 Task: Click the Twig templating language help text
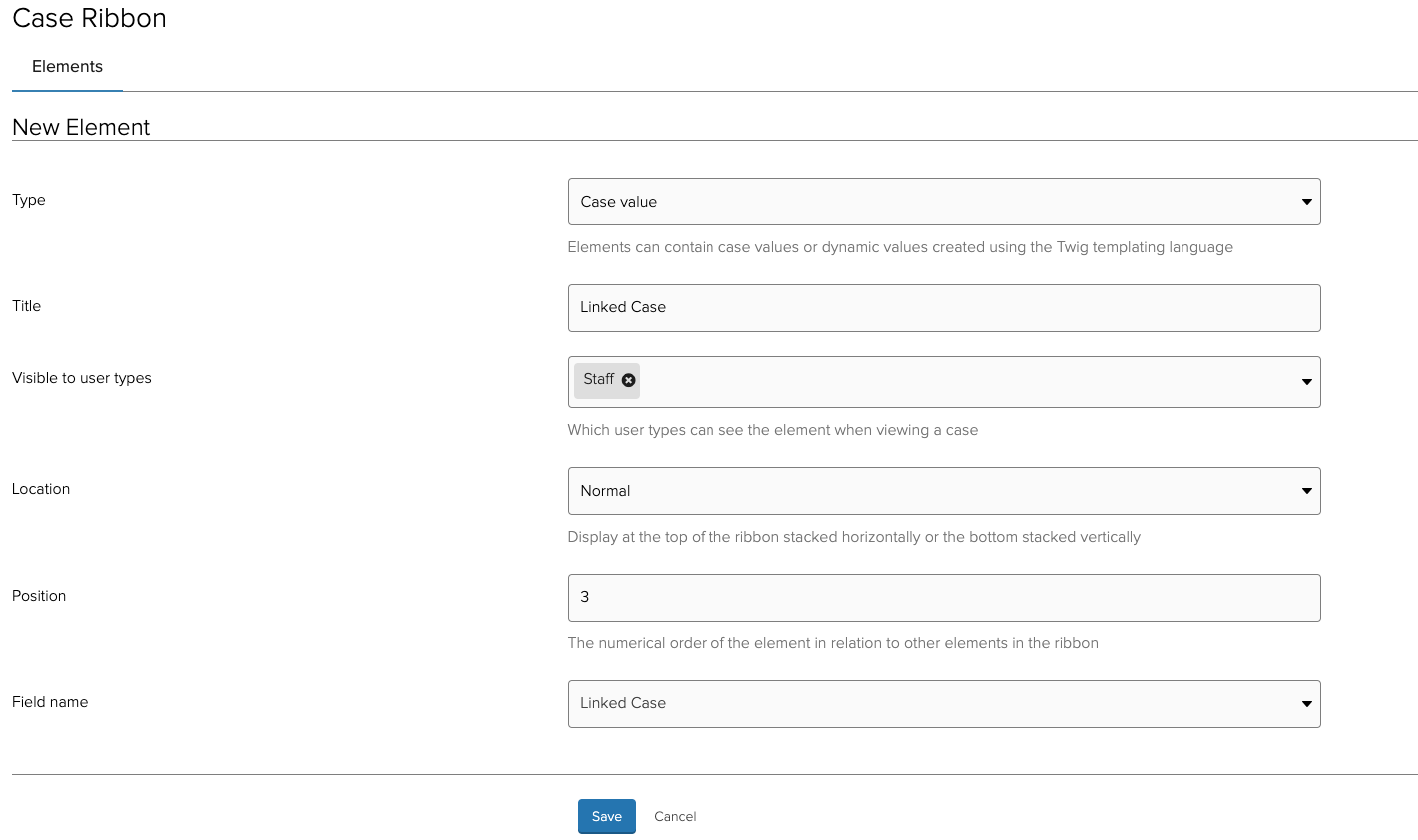click(x=900, y=247)
